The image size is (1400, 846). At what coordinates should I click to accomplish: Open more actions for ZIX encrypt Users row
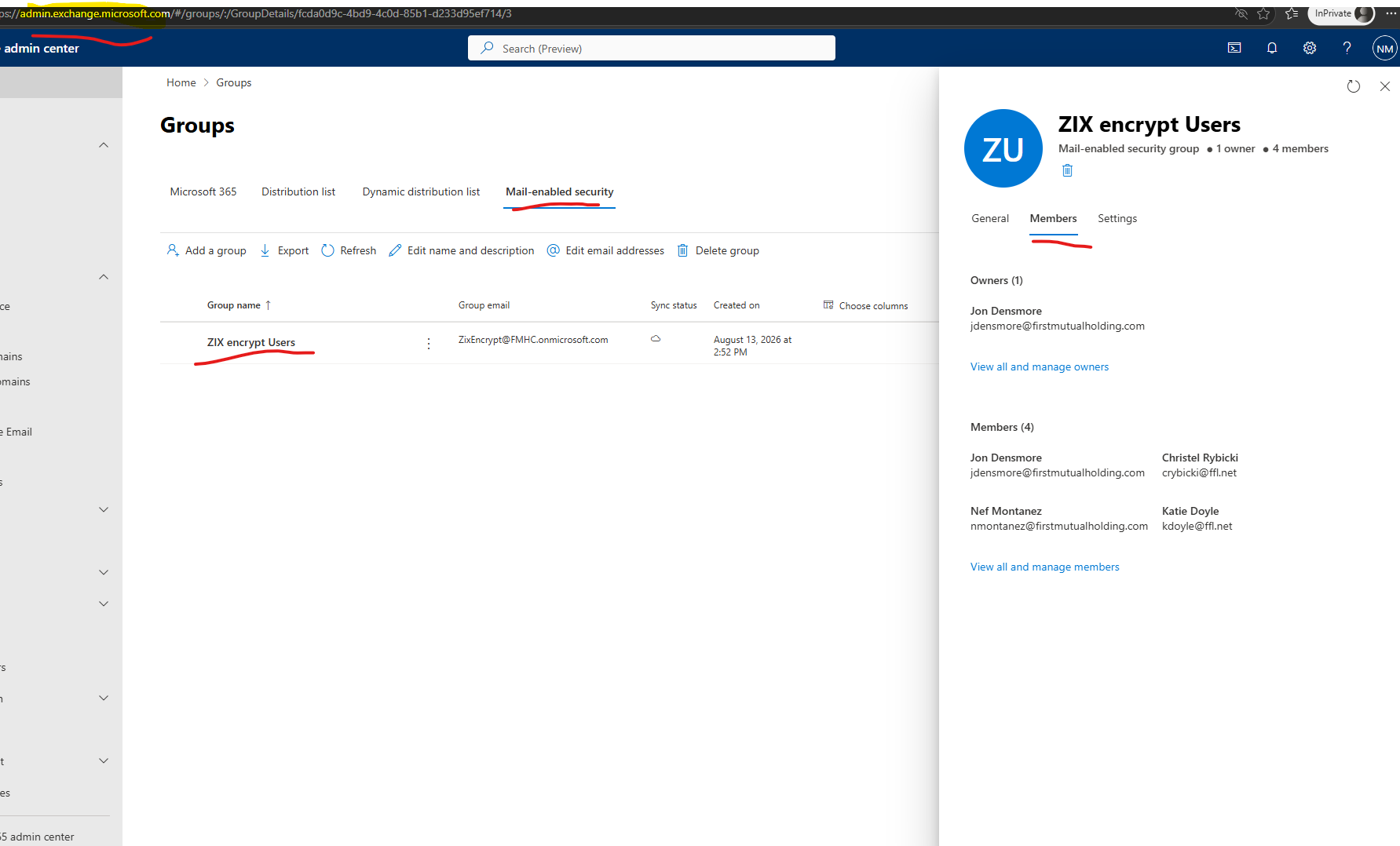coord(429,344)
